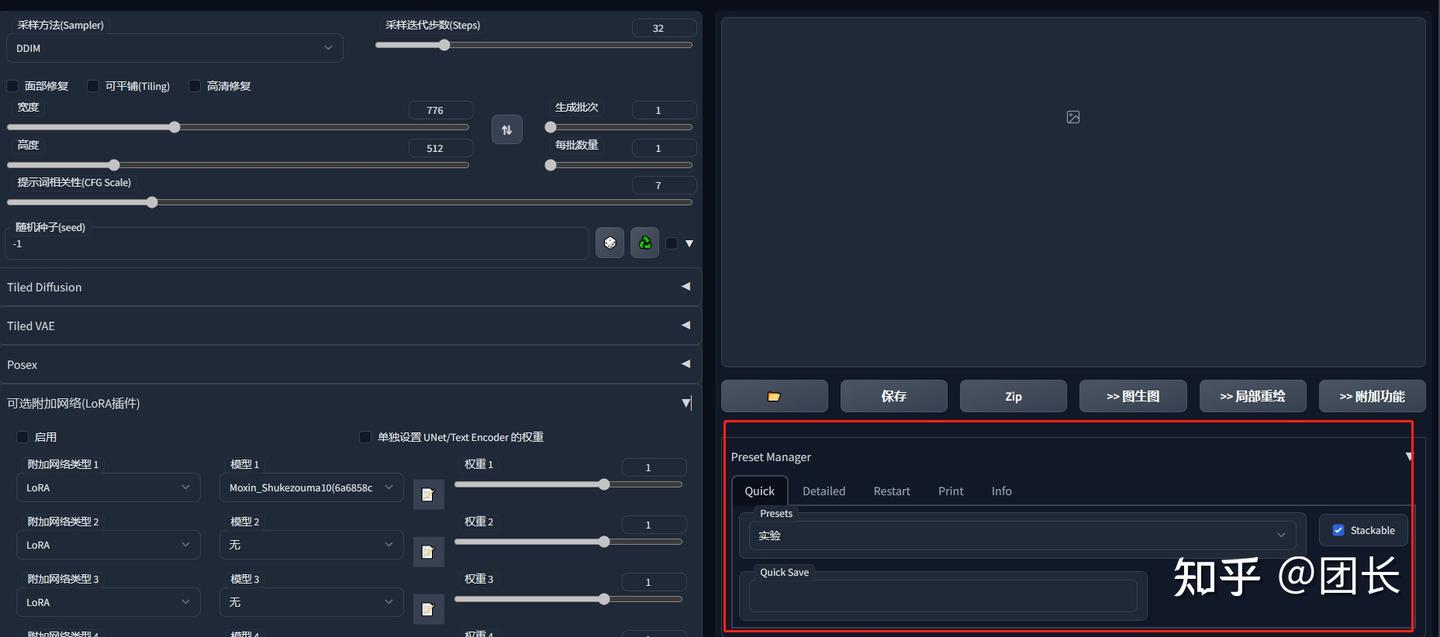
Task: Select the Quick tab
Action: (x=760, y=491)
